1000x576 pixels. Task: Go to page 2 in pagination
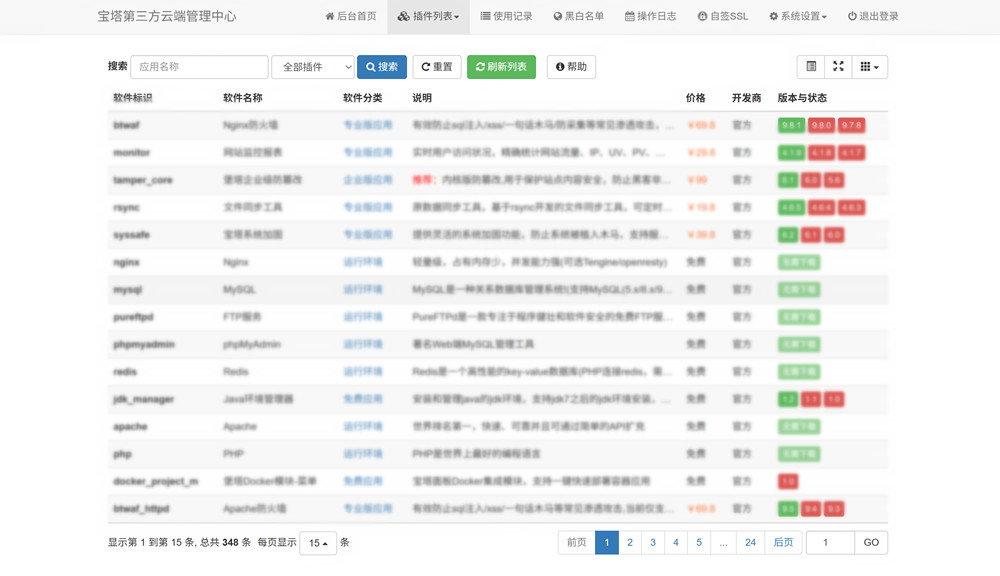(630, 543)
